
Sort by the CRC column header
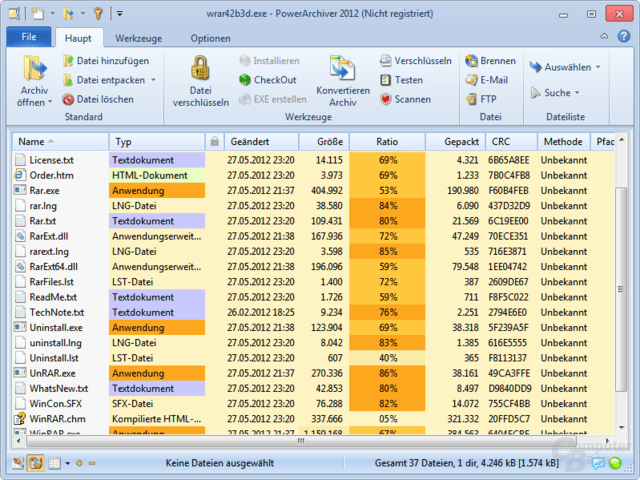(511, 142)
